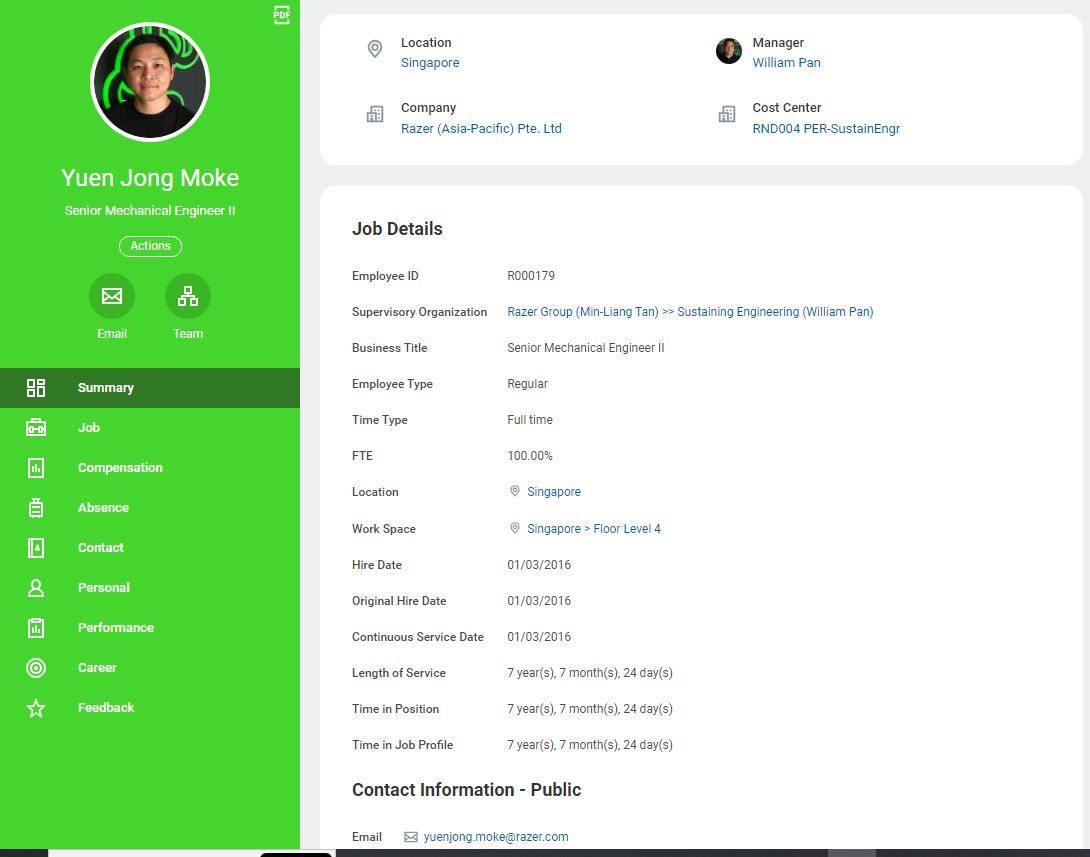This screenshot has height=857, width=1090.
Task: Open the Job tab
Action: coord(150,427)
